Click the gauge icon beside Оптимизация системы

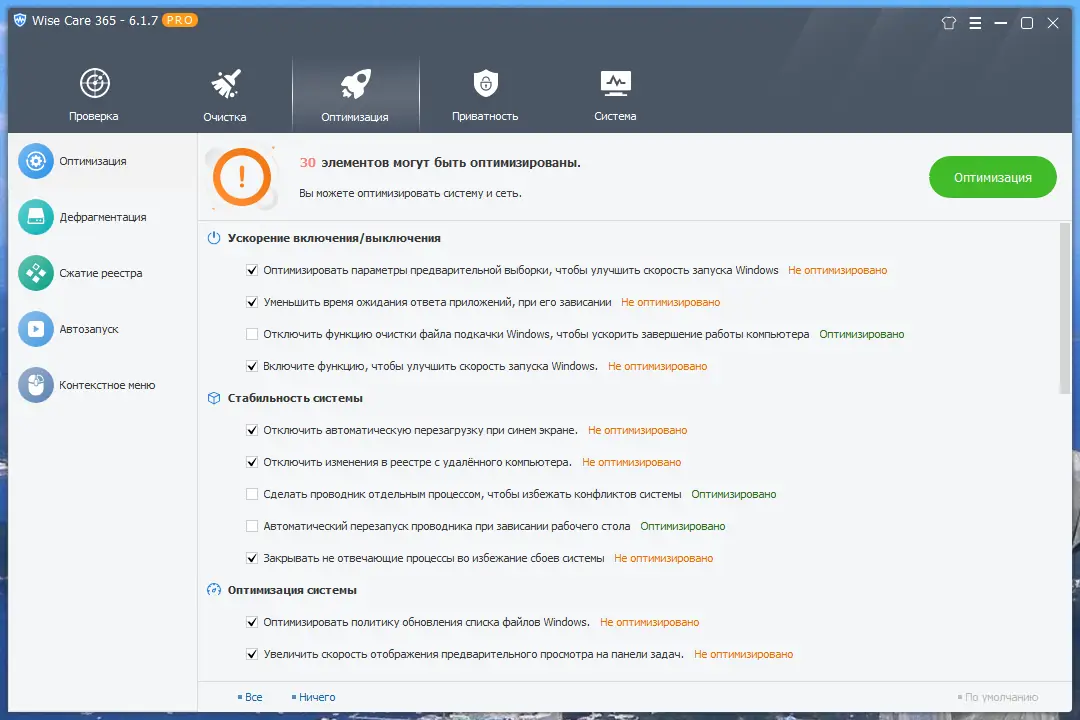click(x=214, y=590)
